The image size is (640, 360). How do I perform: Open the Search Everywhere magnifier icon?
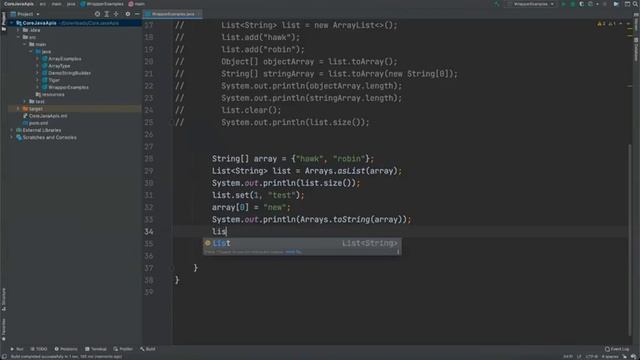point(635,4)
